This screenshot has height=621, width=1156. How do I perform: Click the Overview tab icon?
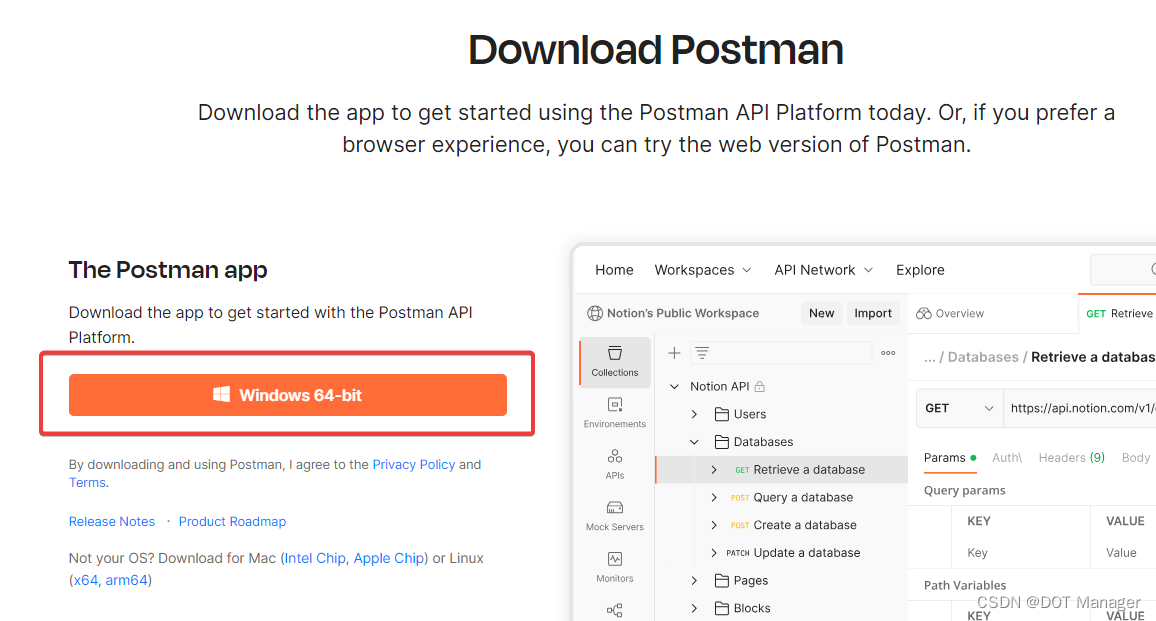pyautogui.click(x=924, y=313)
